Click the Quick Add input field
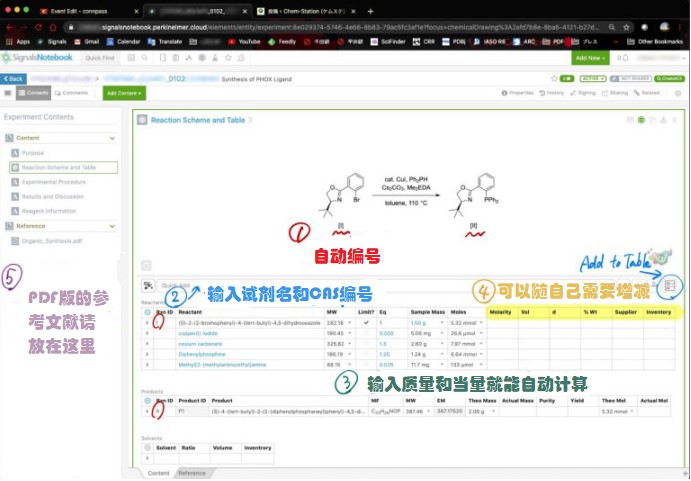This screenshot has height=481, width=691. (x=260, y=286)
